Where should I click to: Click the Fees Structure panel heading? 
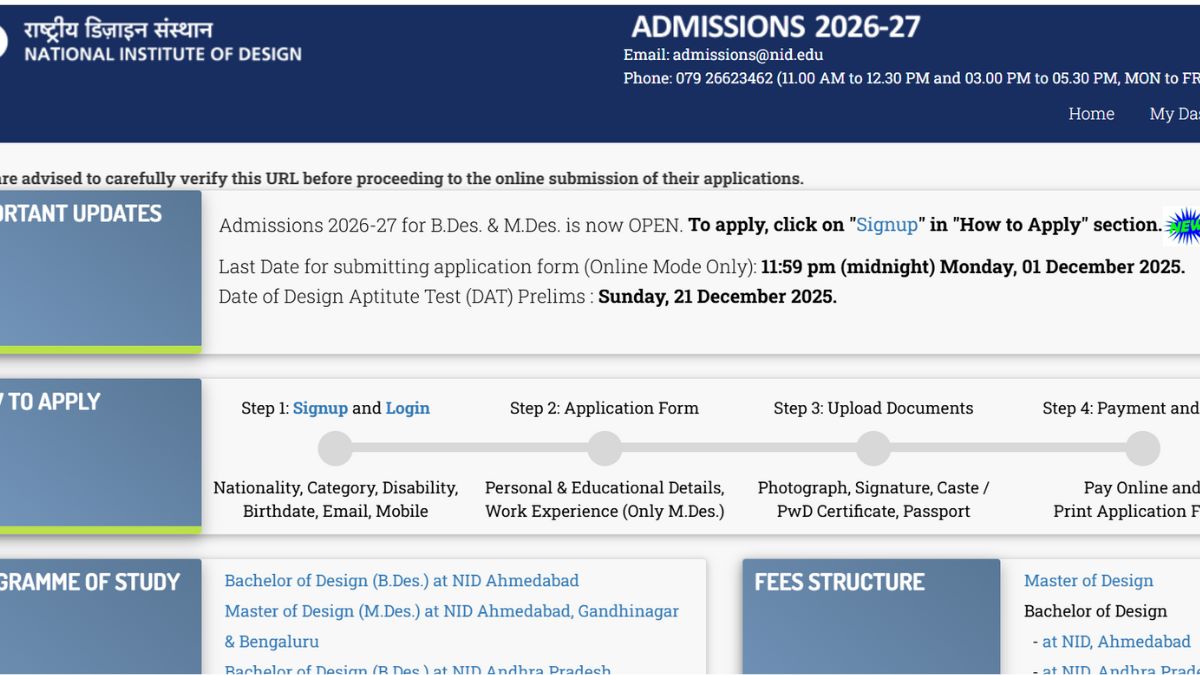[x=840, y=582]
